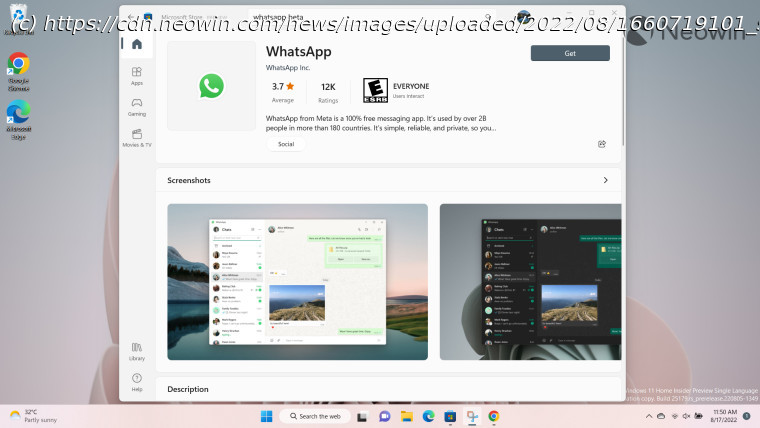Click the Get button for WhatsApp
The height and width of the screenshot is (428, 760).
570,53
